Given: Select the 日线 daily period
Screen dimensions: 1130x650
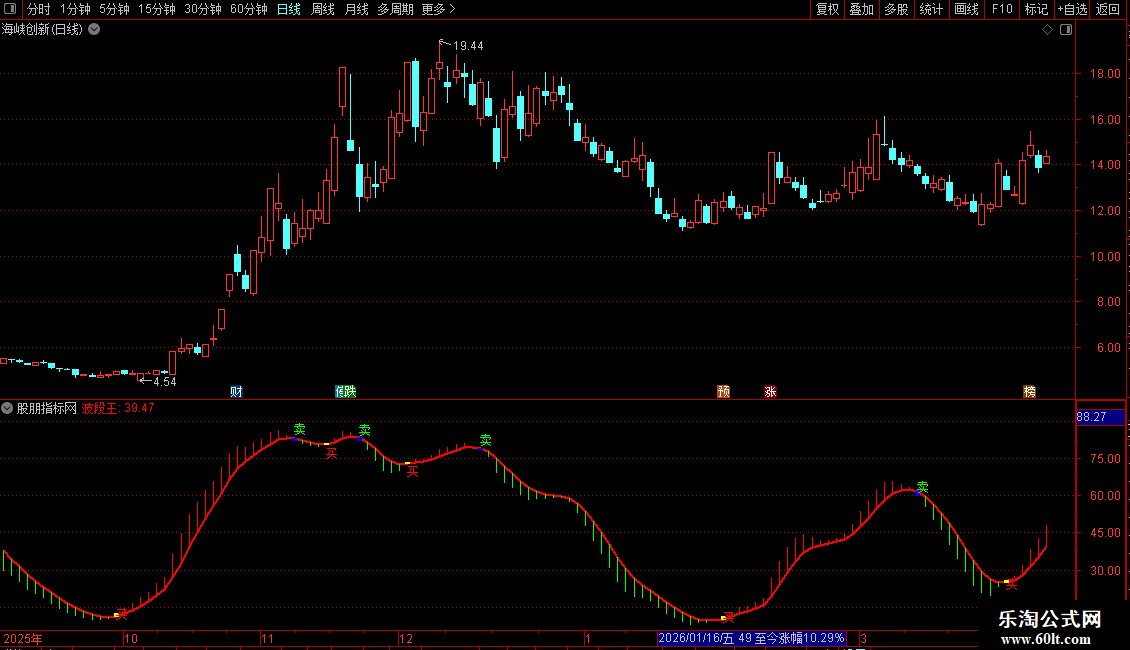Looking at the screenshot, I should coord(288,9).
